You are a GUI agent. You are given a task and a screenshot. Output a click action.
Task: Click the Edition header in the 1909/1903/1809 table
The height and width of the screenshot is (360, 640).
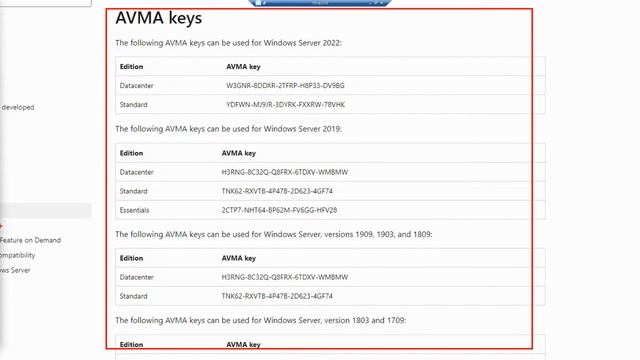(131, 258)
